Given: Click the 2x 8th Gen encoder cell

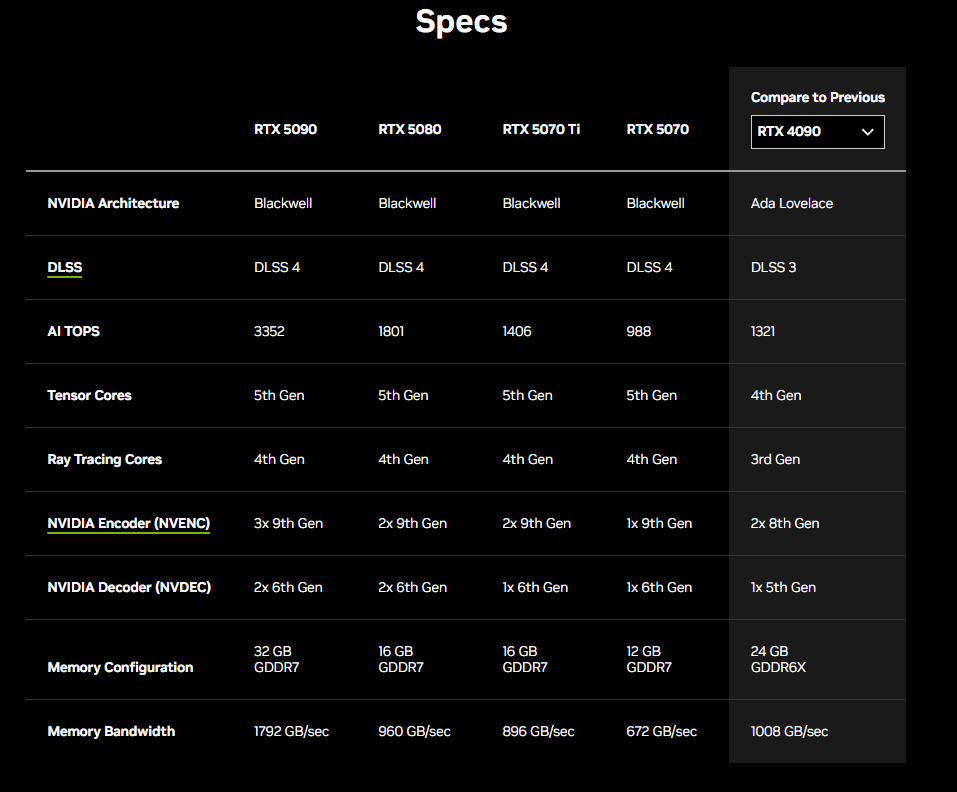Looking at the screenshot, I should (x=785, y=524).
